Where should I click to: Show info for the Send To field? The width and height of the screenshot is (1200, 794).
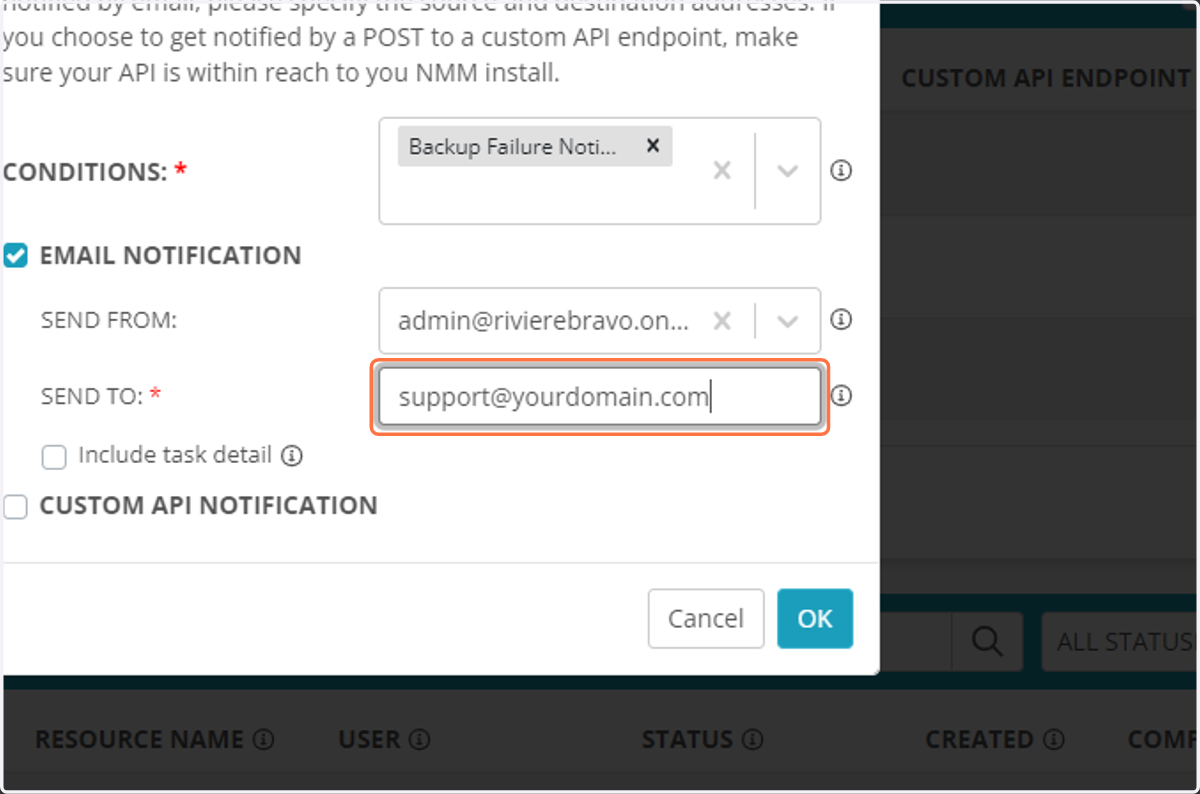[842, 396]
